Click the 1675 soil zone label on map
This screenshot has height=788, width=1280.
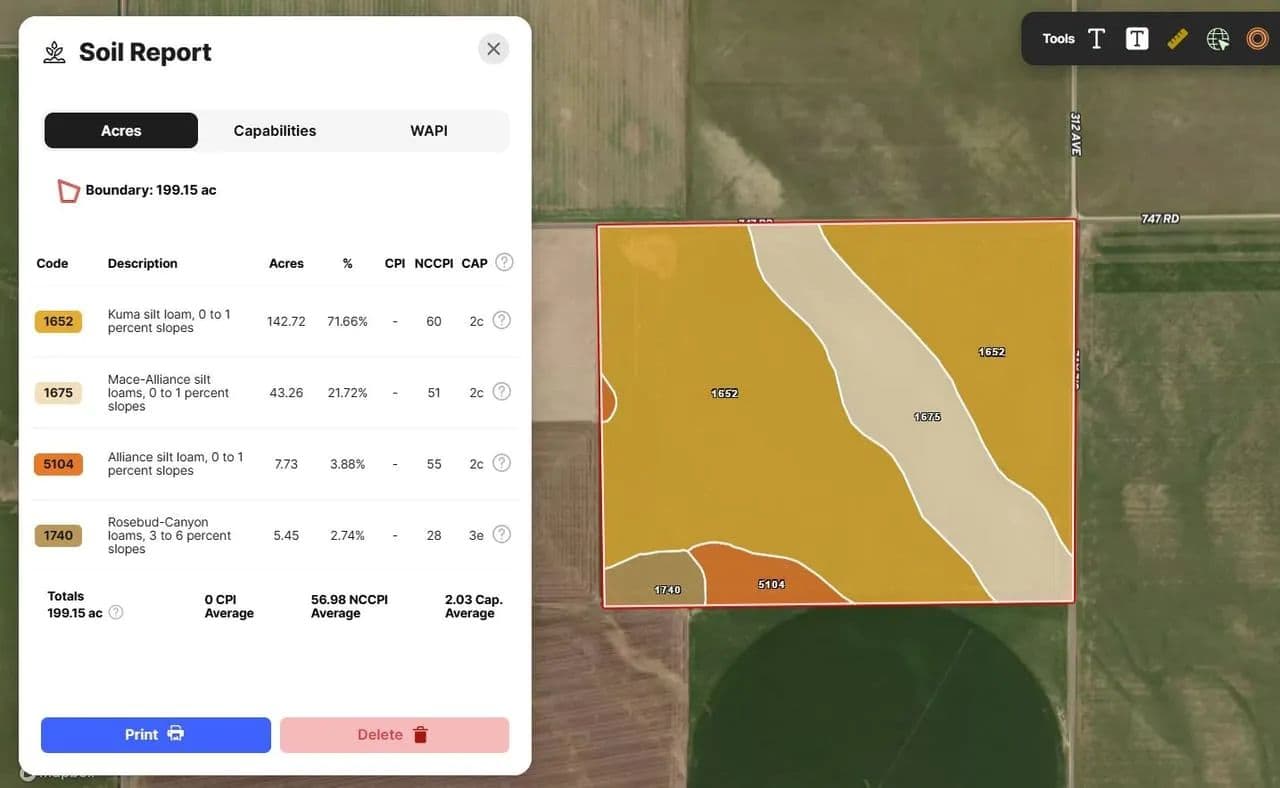click(927, 416)
